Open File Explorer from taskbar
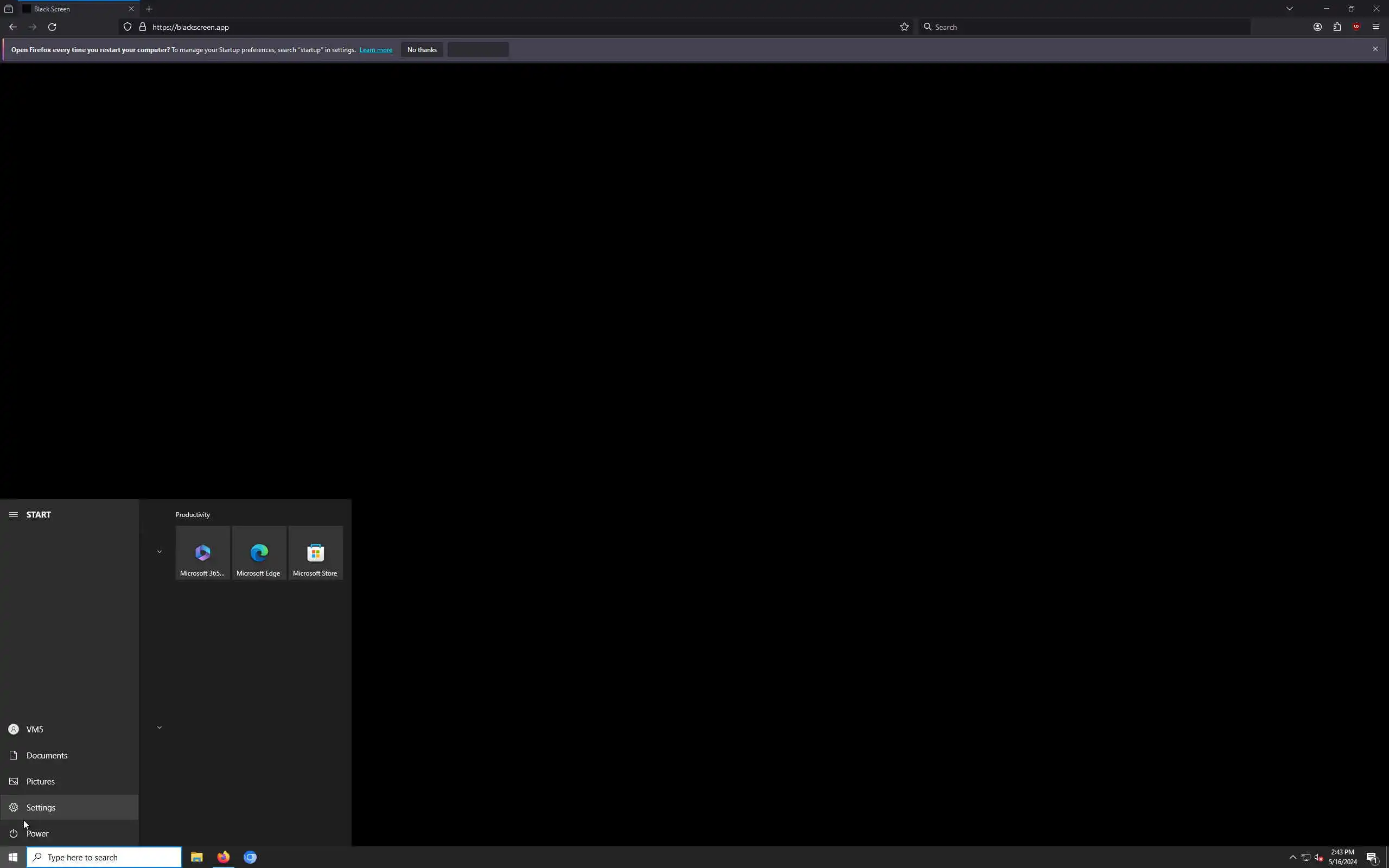 tap(196, 857)
